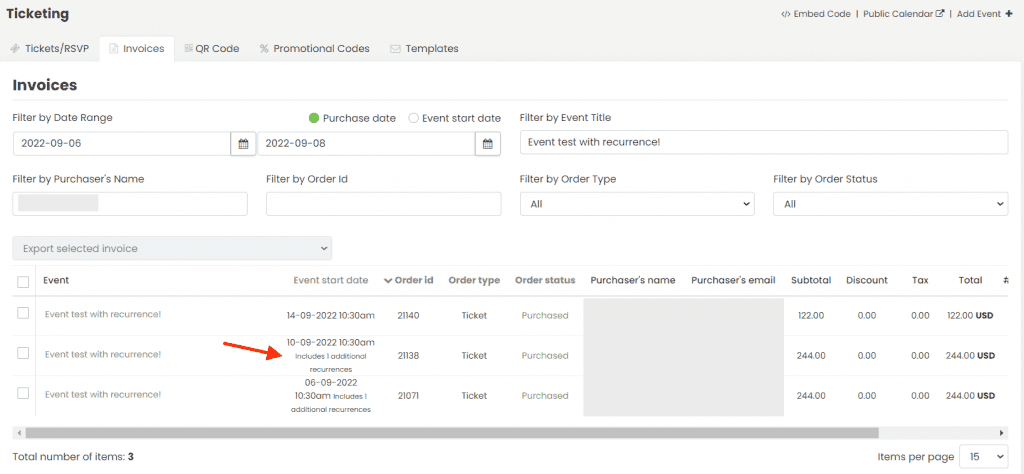Sort by the Event column header

tap(56, 280)
